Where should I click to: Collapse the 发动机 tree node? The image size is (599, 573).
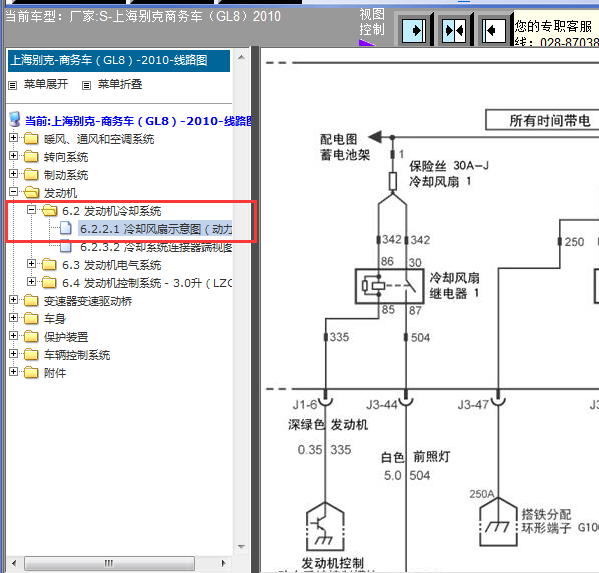13,191
